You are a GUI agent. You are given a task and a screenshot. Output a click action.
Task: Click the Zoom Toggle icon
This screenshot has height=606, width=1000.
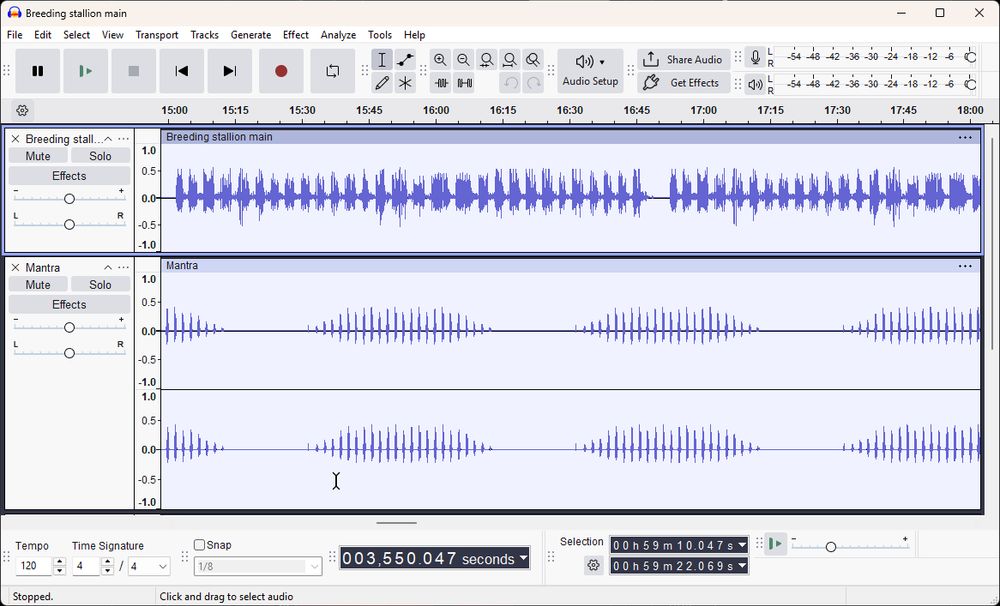point(533,60)
